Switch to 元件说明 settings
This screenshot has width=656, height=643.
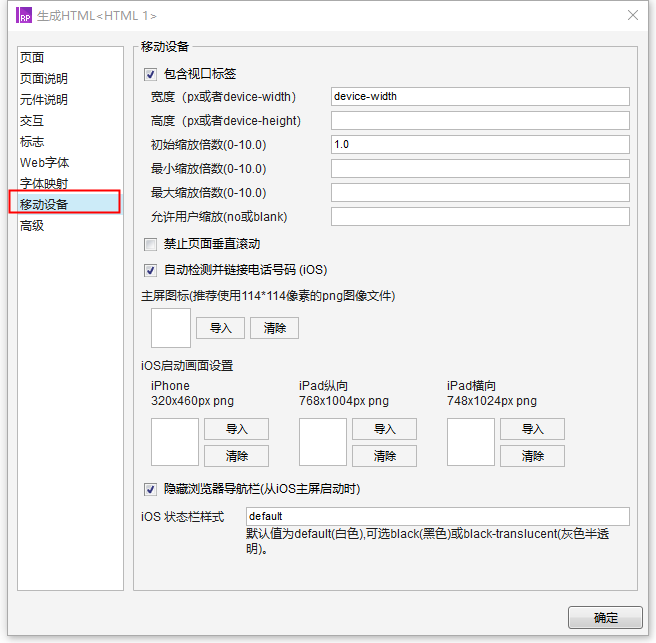(x=44, y=100)
